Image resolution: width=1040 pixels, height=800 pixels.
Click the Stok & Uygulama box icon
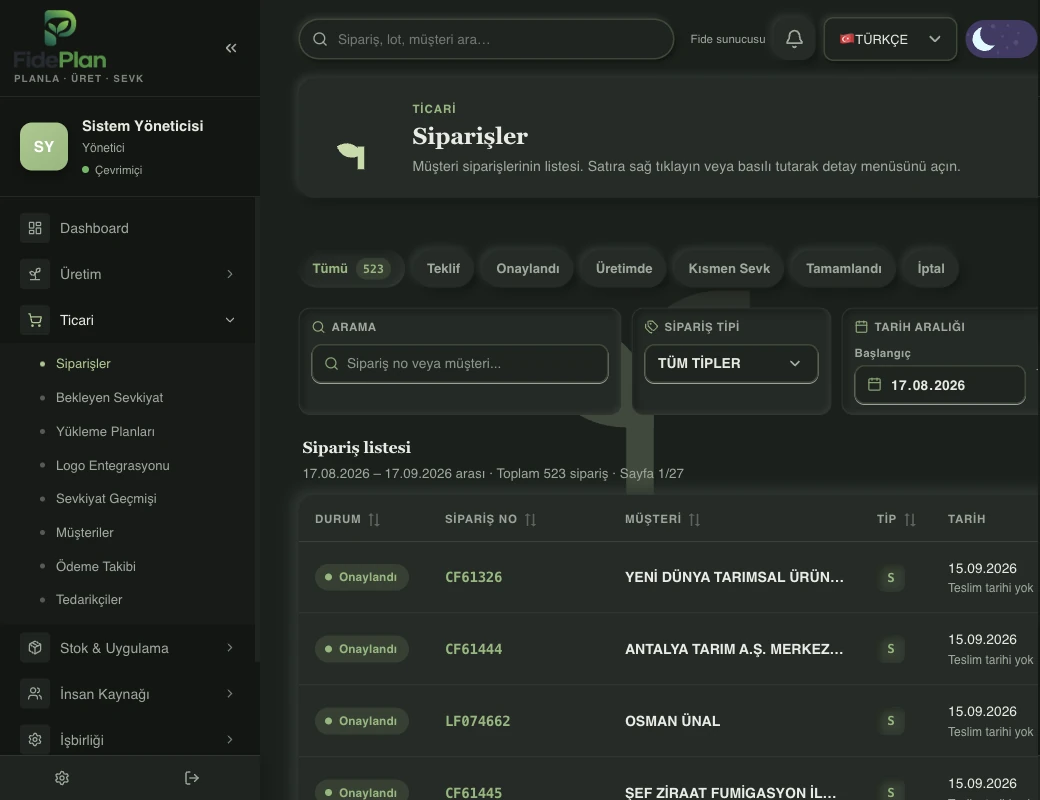coord(35,647)
